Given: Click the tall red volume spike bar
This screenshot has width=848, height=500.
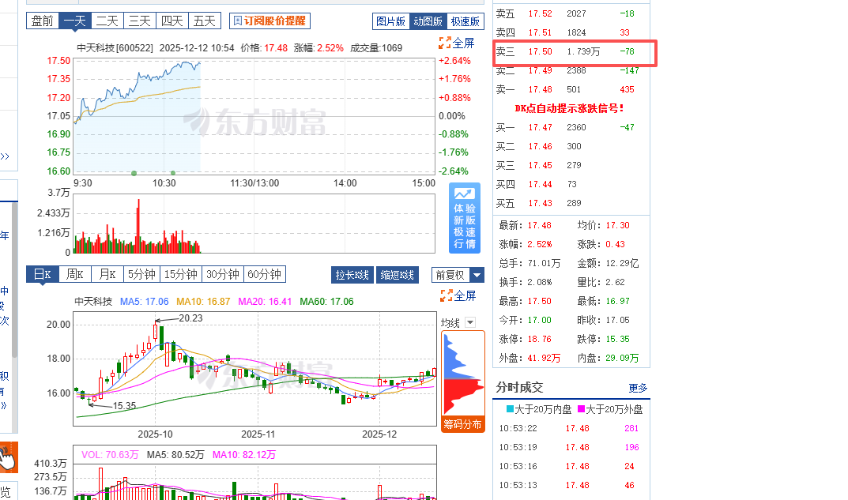Looking at the screenshot, I should 138,226.
